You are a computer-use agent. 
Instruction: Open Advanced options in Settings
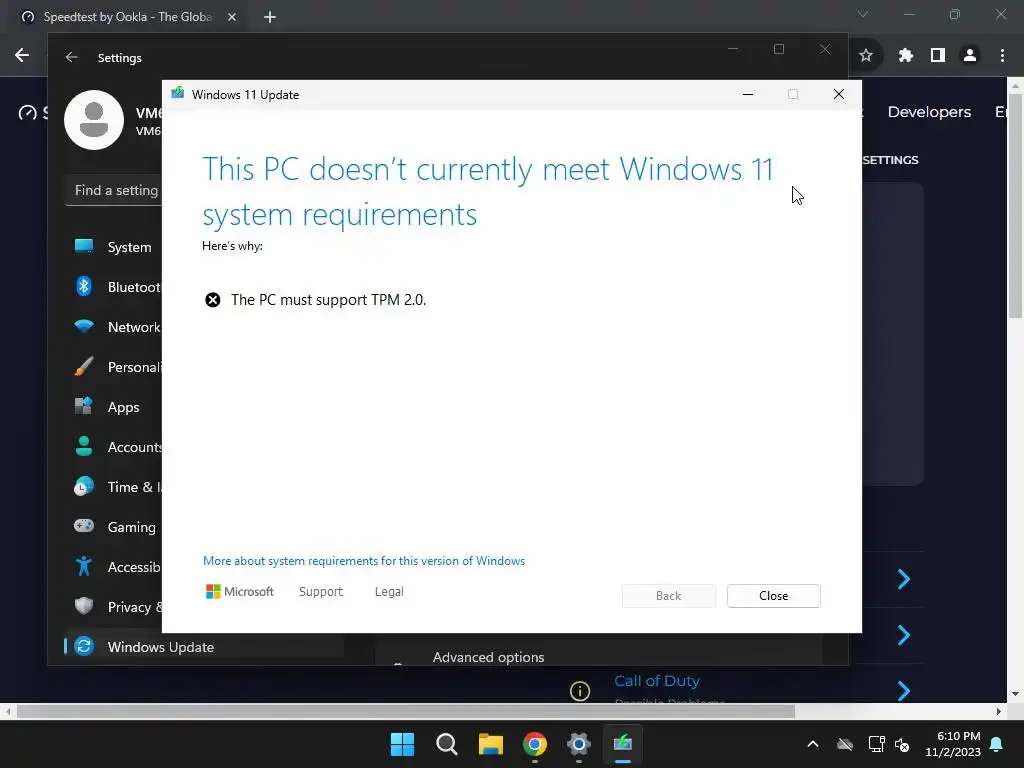click(488, 657)
